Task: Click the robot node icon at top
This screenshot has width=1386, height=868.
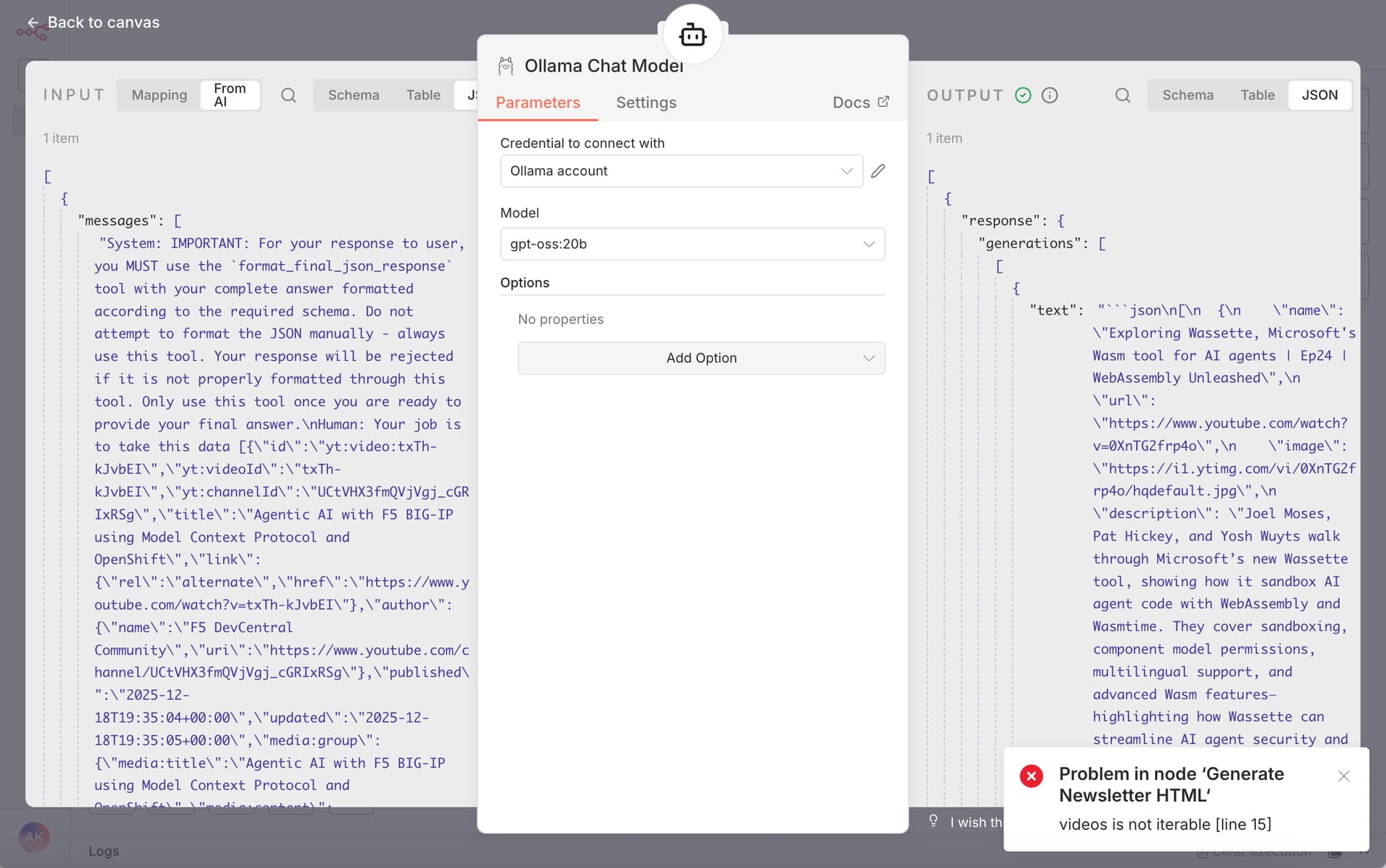Action: pos(692,35)
